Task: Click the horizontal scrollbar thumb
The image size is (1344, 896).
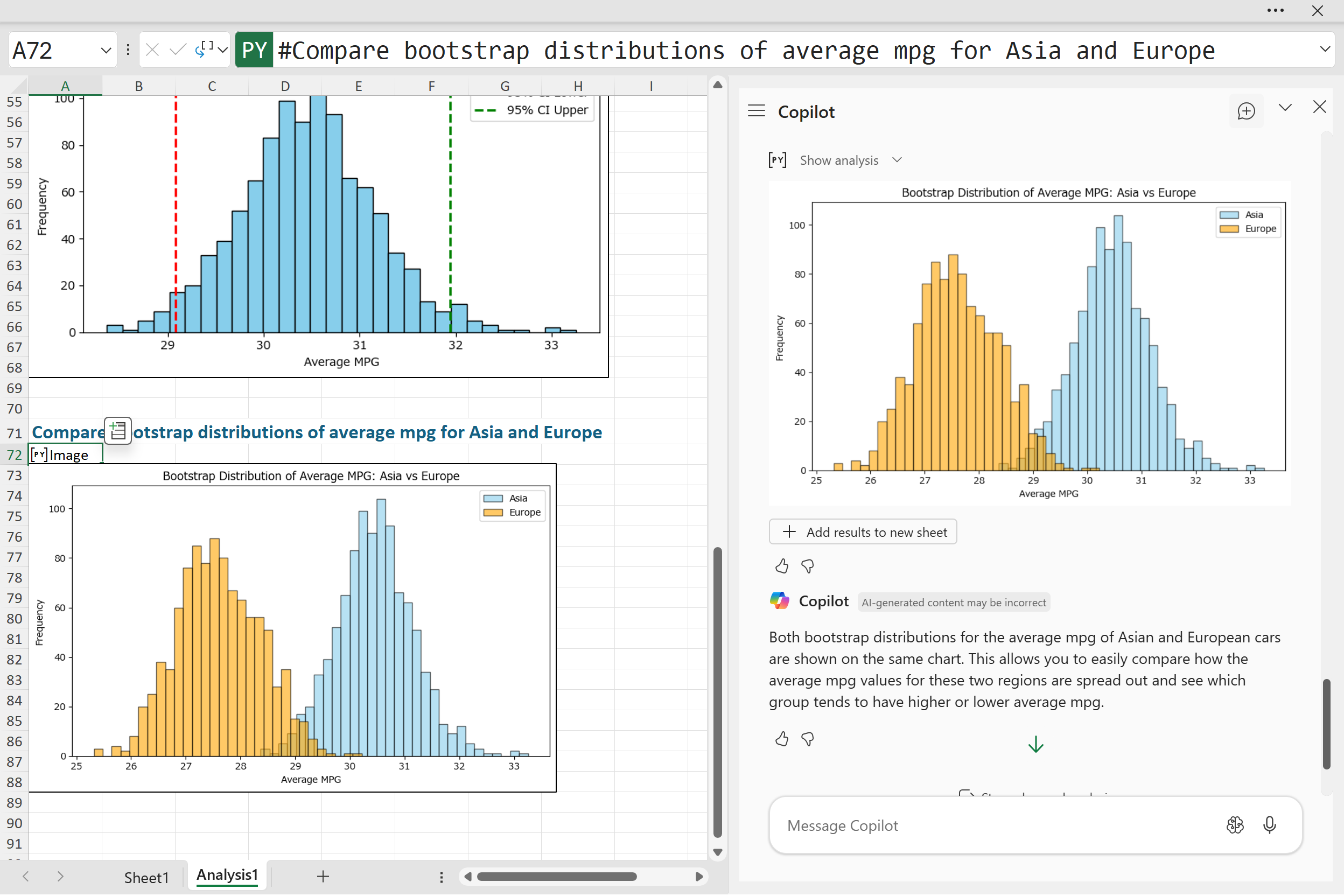Action: pos(556,877)
